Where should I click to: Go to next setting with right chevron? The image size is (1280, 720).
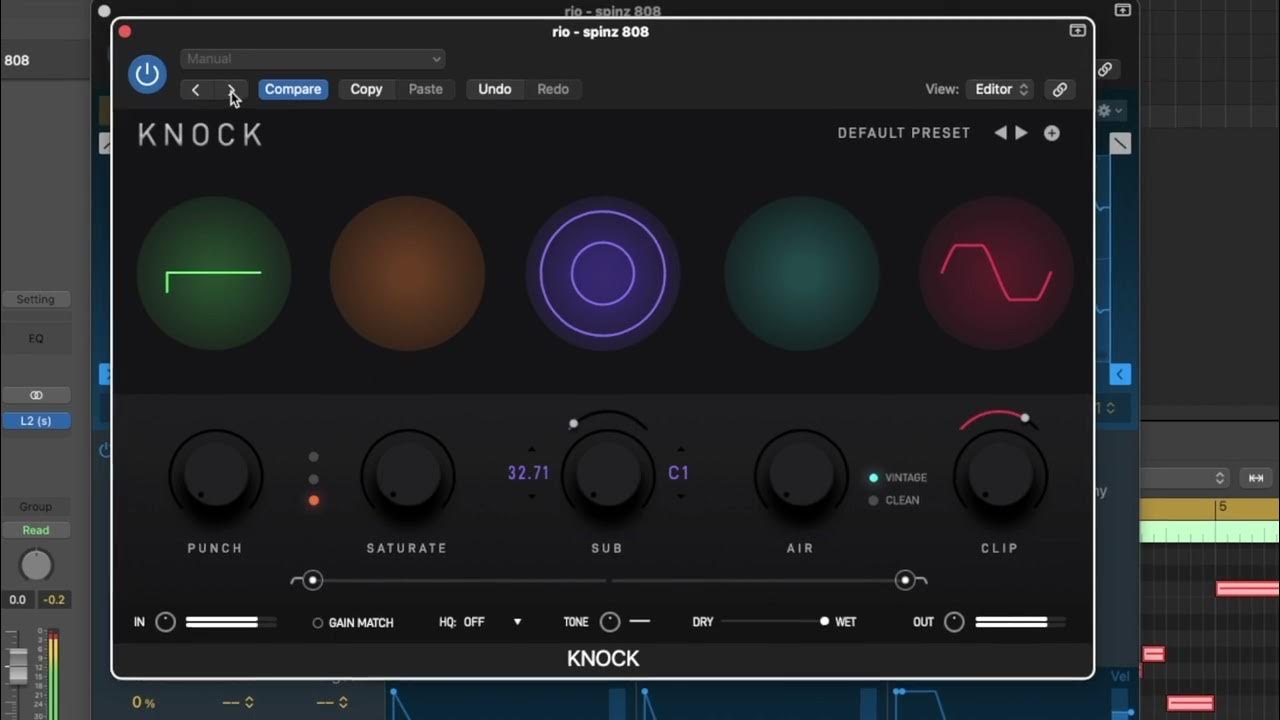click(x=232, y=90)
